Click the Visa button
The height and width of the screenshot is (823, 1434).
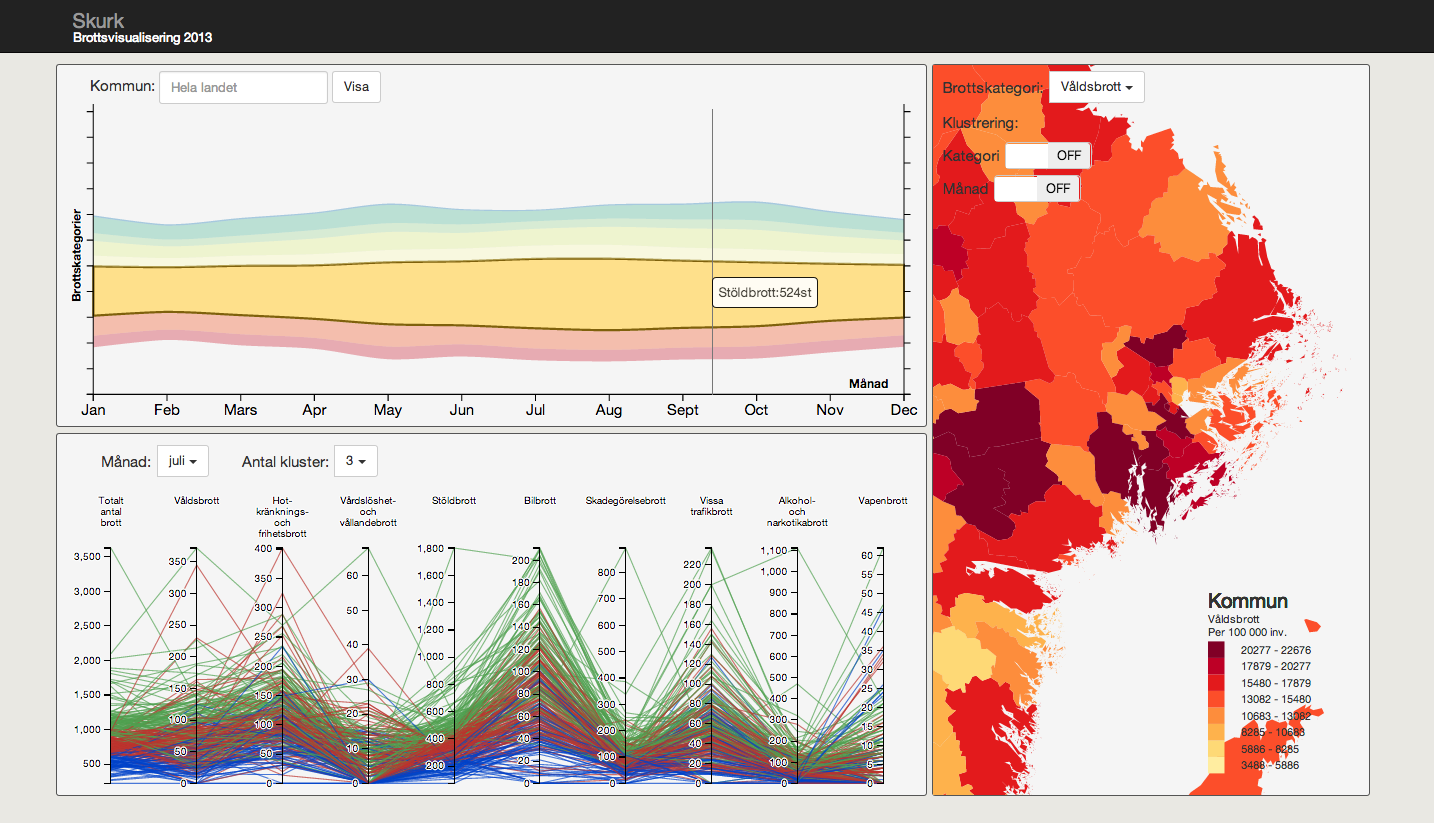pyautogui.click(x=356, y=87)
